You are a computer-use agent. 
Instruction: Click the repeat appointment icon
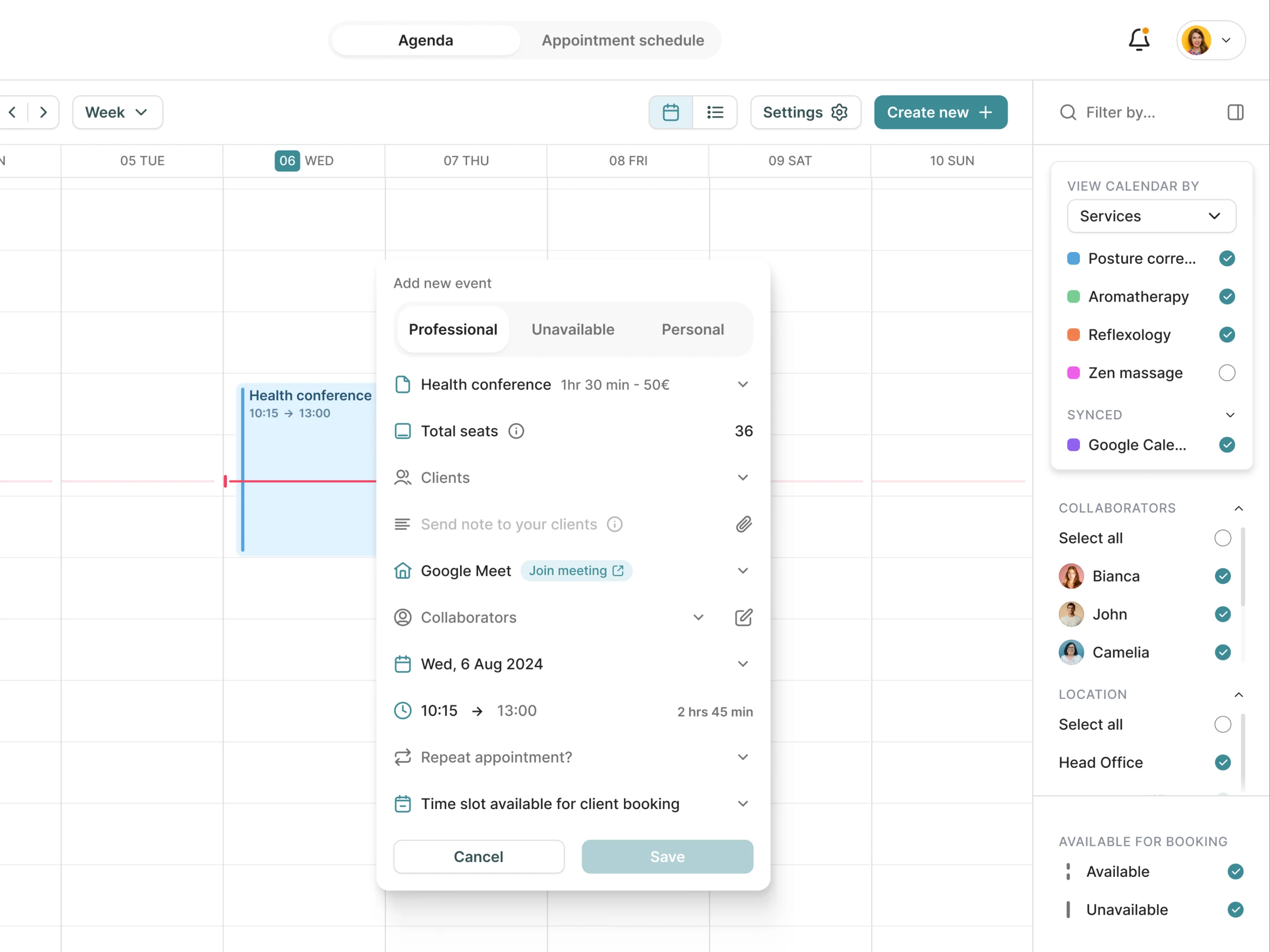pyautogui.click(x=403, y=757)
